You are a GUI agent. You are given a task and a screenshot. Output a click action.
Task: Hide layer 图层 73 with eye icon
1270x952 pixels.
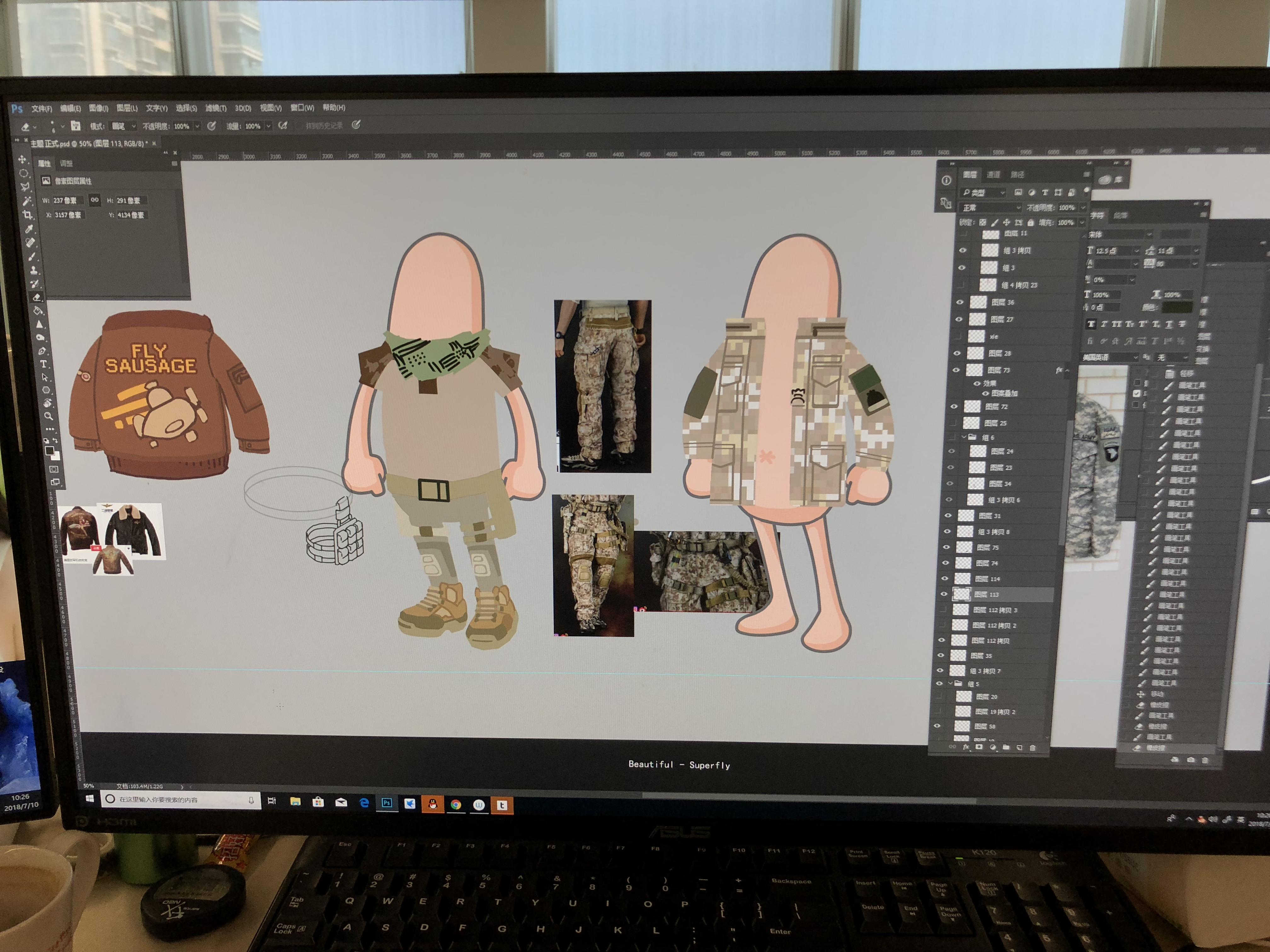click(956, 370)
